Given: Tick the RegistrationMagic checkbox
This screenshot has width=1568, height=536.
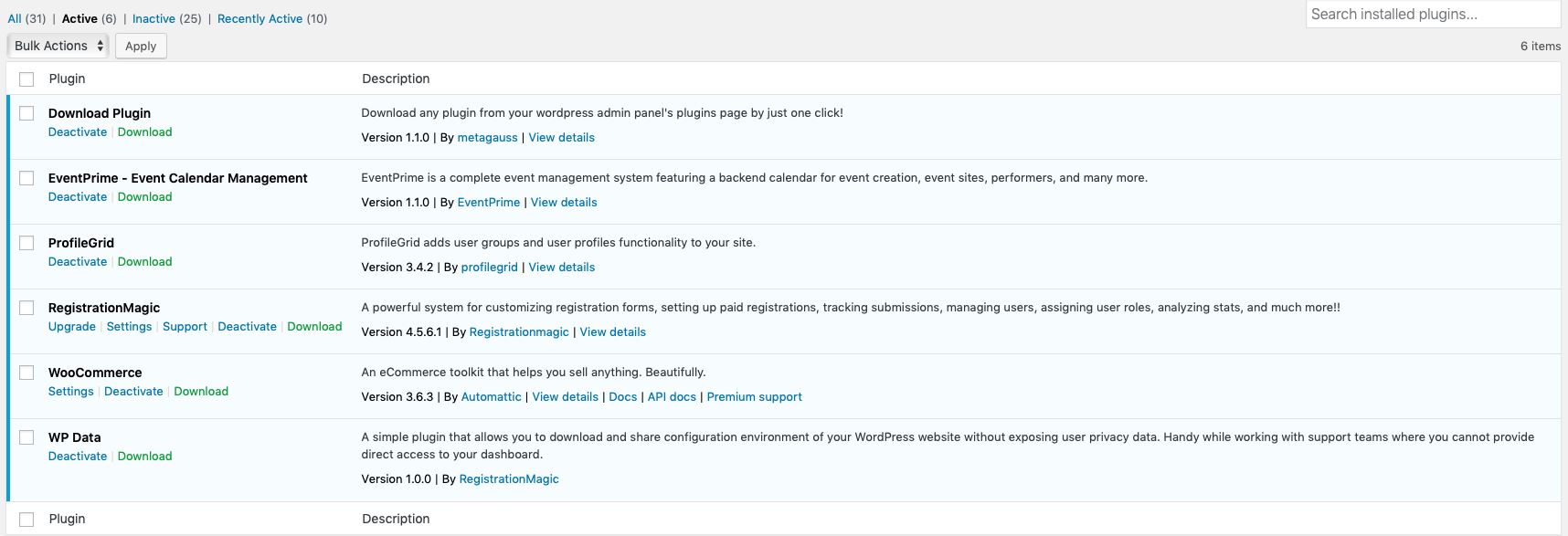Looking at the screenshot, I should pos(26,308).
